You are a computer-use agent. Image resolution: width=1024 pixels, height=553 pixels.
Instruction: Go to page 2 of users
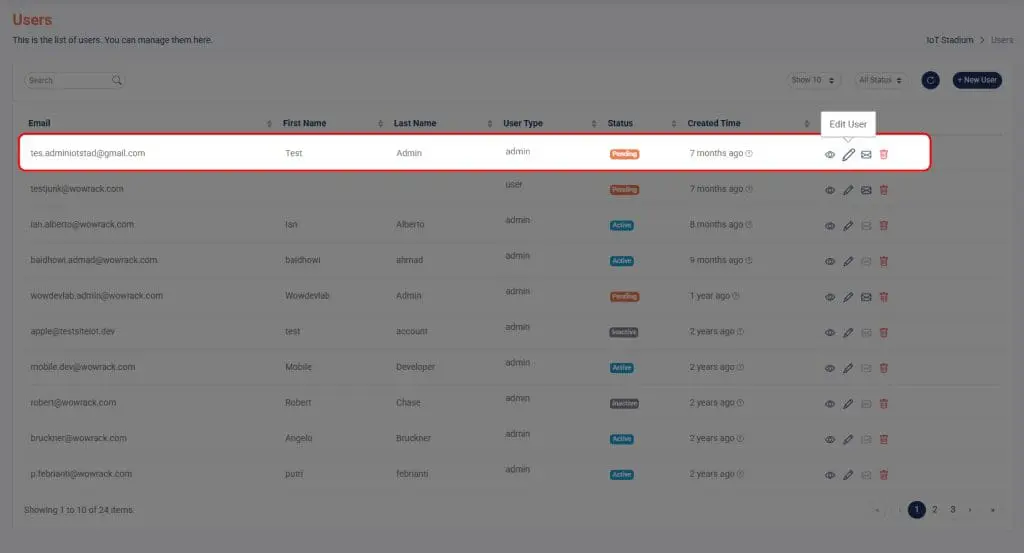coord(935,510)
